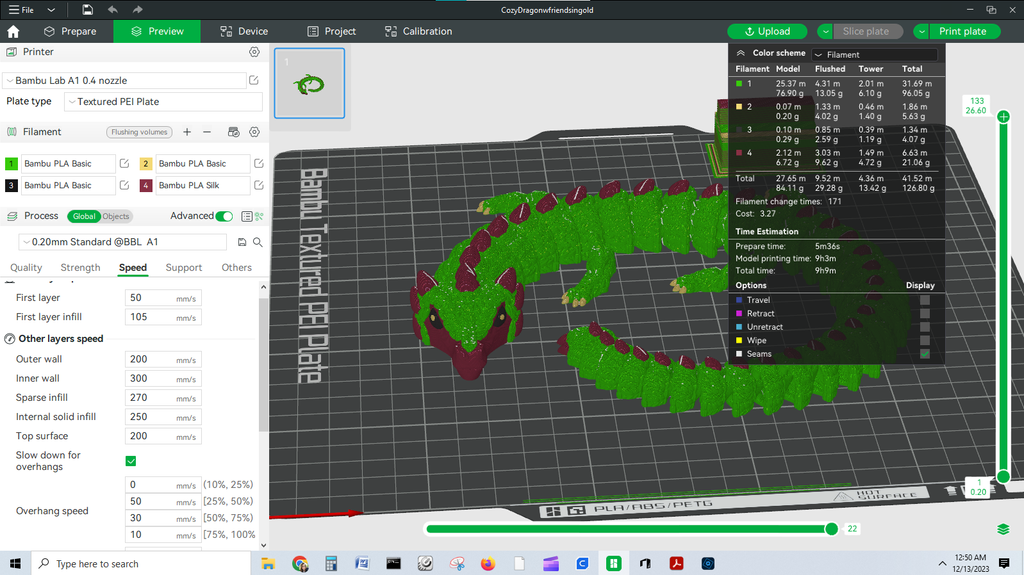Click the Home icon in the top bar
Viewport: 1024px width, 575px height.
13,31
